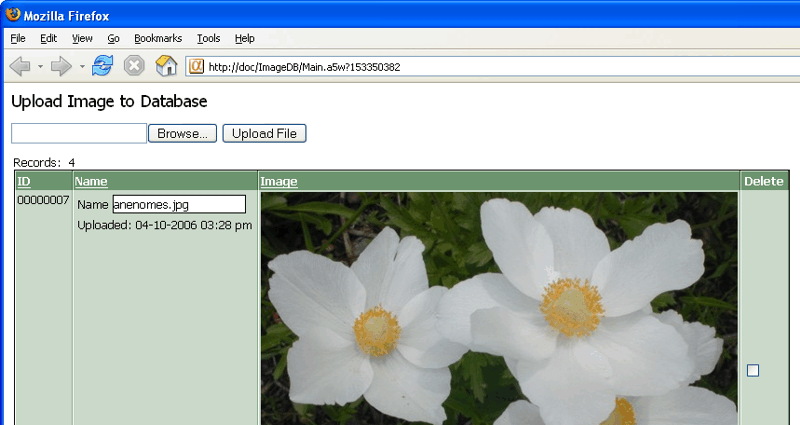Click the Upload Image to Database heading
The width and height of the screenshot is (800, 425).
[109, 101]
